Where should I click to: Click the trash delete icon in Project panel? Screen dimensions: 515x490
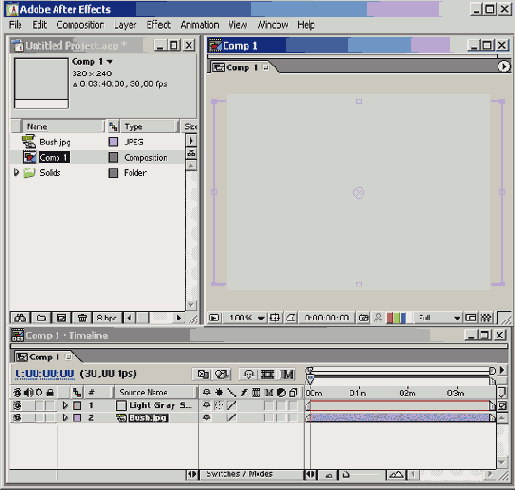click(82, 318)
